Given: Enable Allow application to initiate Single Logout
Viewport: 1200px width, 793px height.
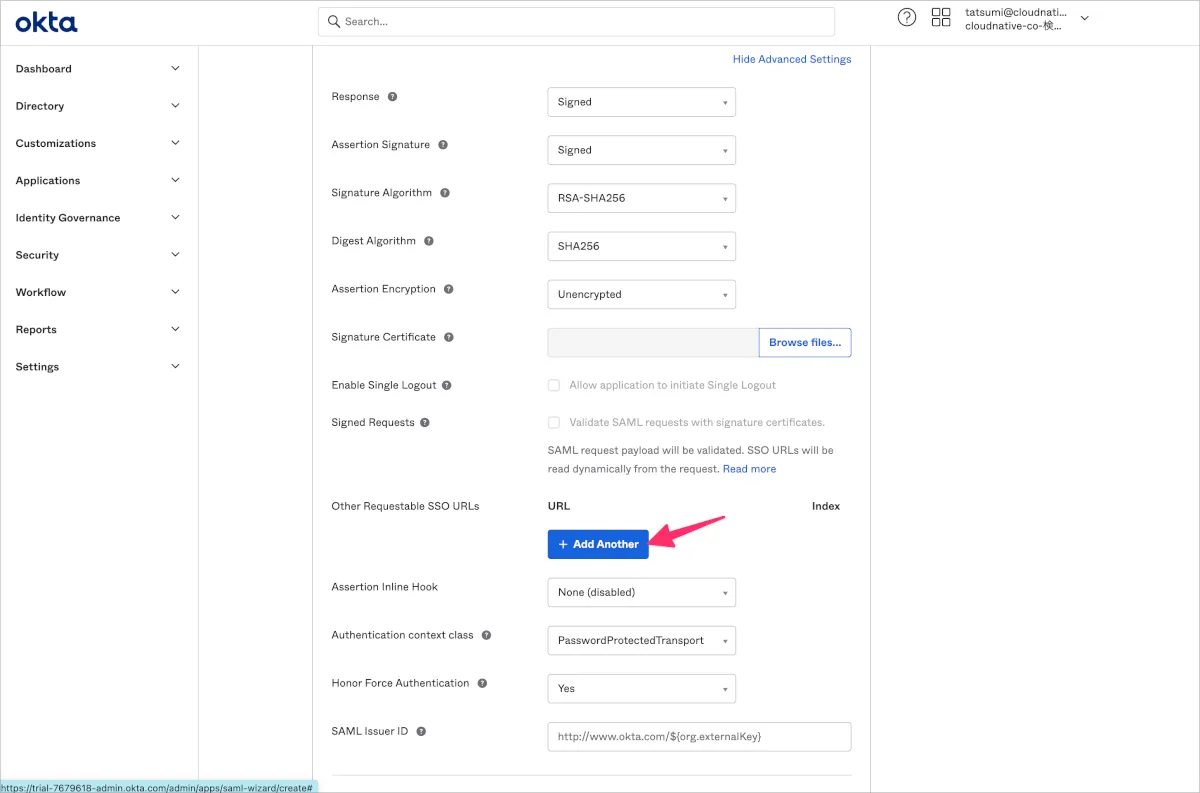Looking at the screenshot, I should 554,385.
